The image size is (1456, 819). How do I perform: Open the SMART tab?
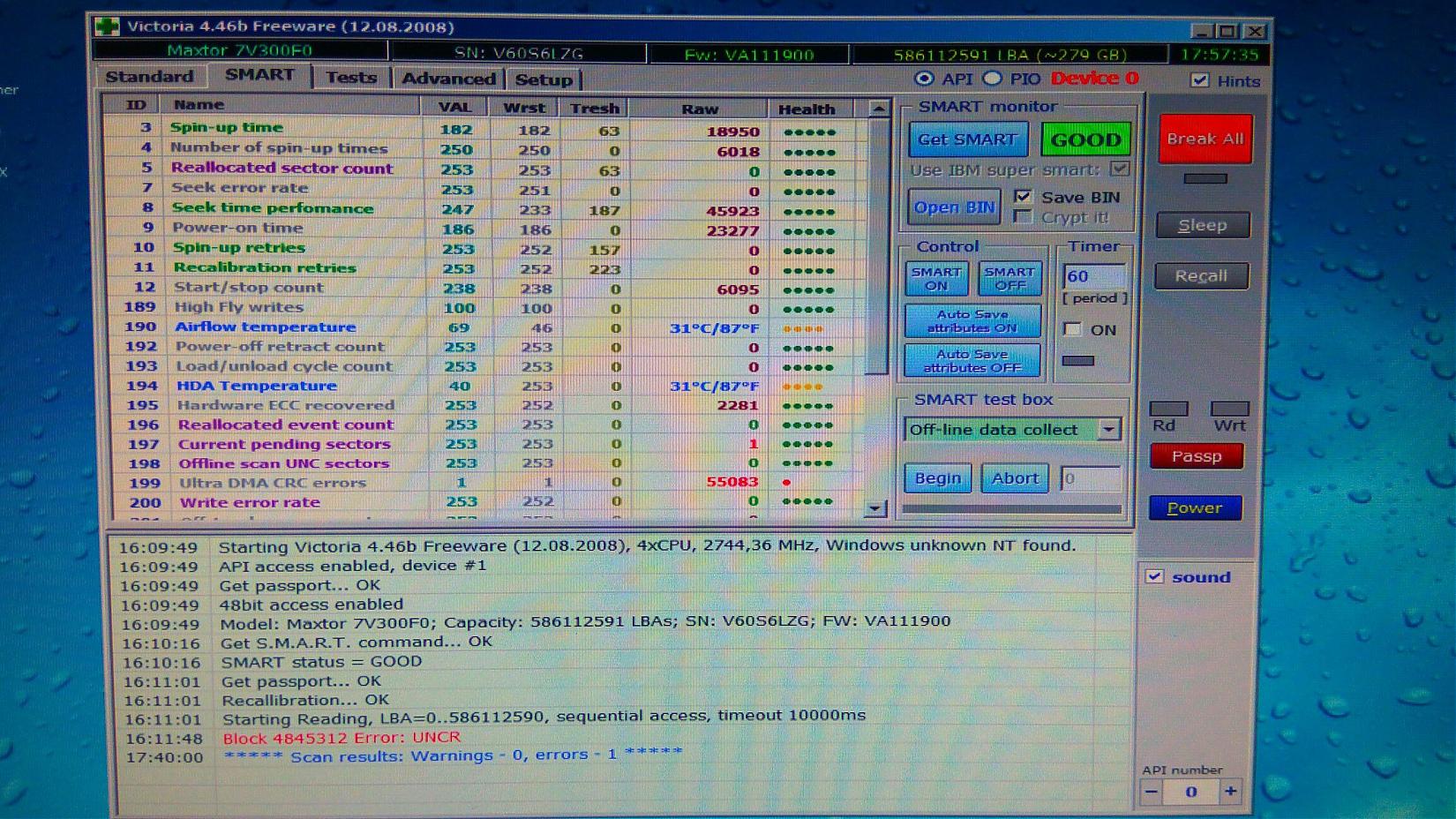259,75
